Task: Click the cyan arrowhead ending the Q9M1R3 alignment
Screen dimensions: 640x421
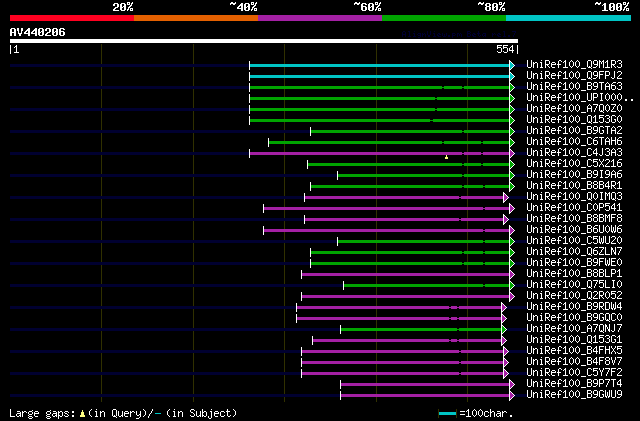Action: click(x=512, y=65)
